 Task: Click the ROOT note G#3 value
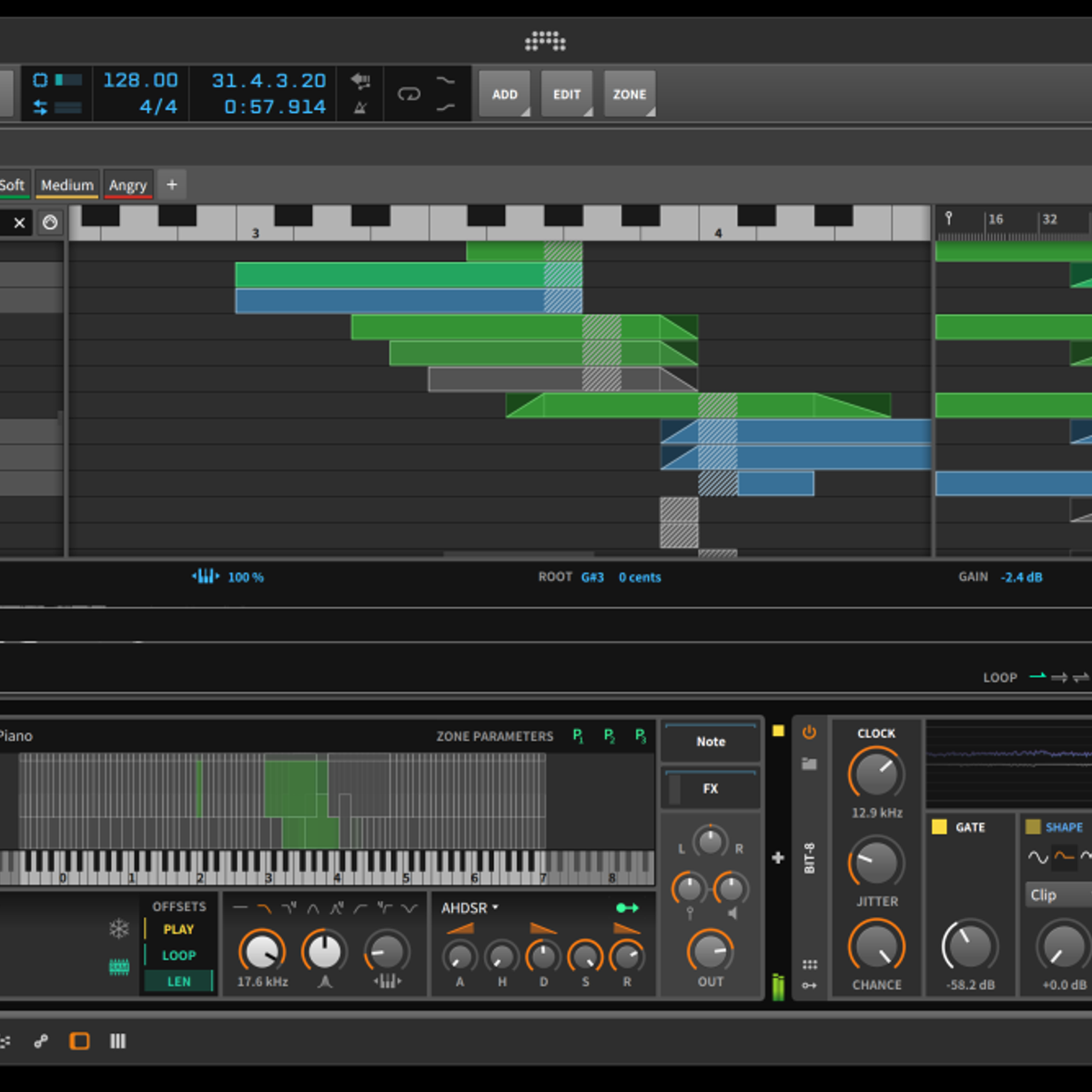(592, 577)
